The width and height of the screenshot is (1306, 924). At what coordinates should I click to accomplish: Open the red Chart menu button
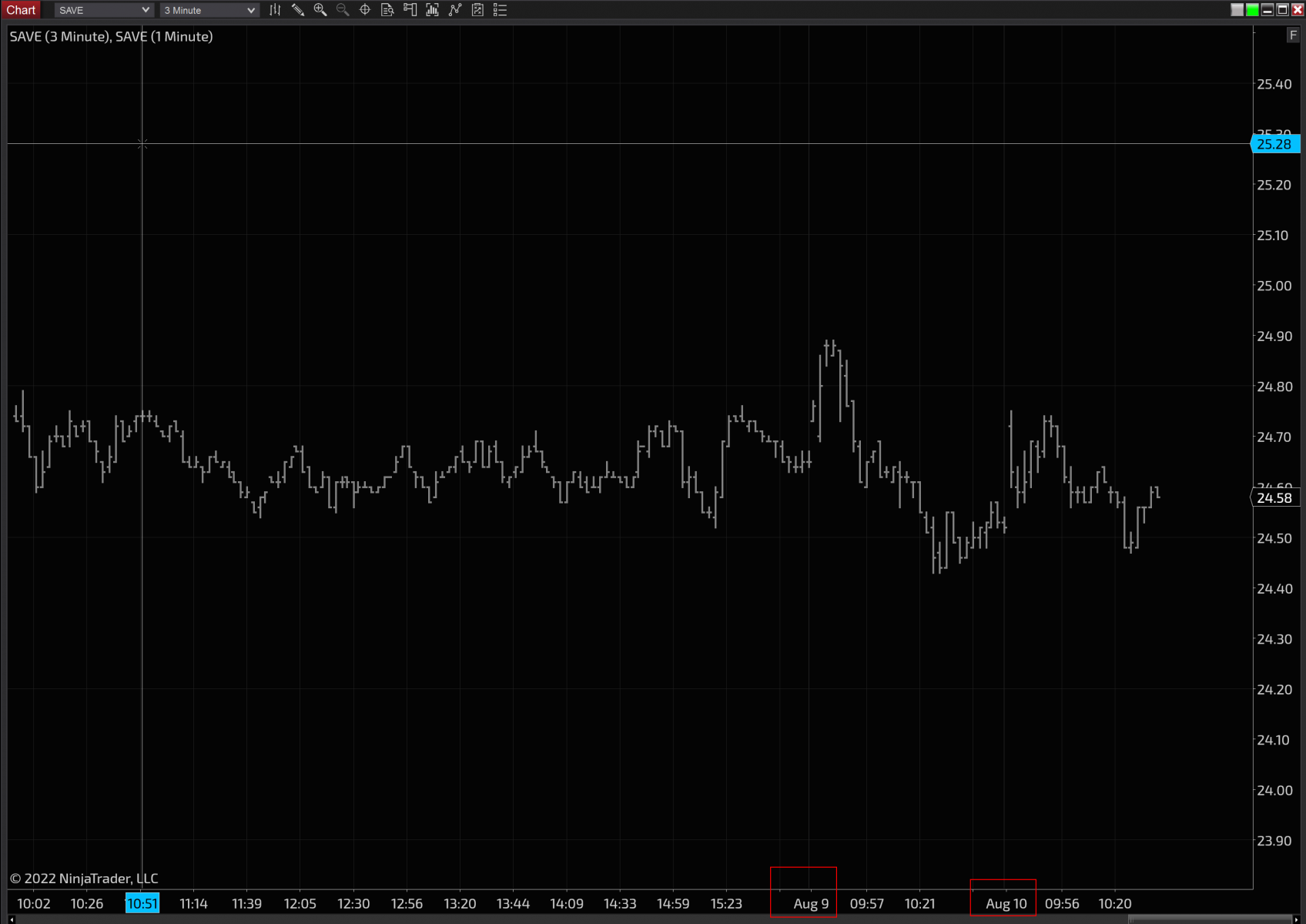point(21,10)
